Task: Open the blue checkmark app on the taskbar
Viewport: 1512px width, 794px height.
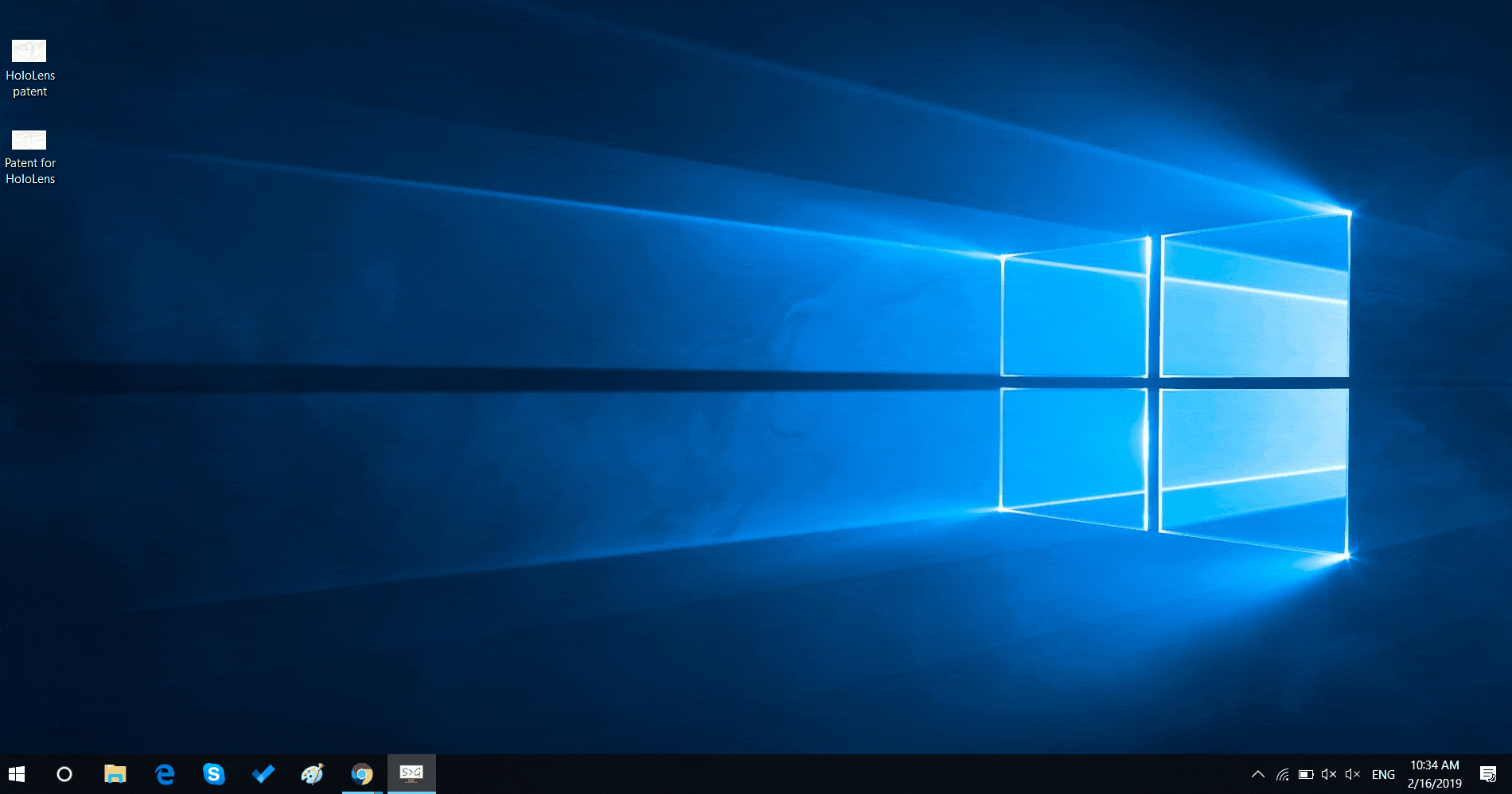Action: (x=263, y=774)
